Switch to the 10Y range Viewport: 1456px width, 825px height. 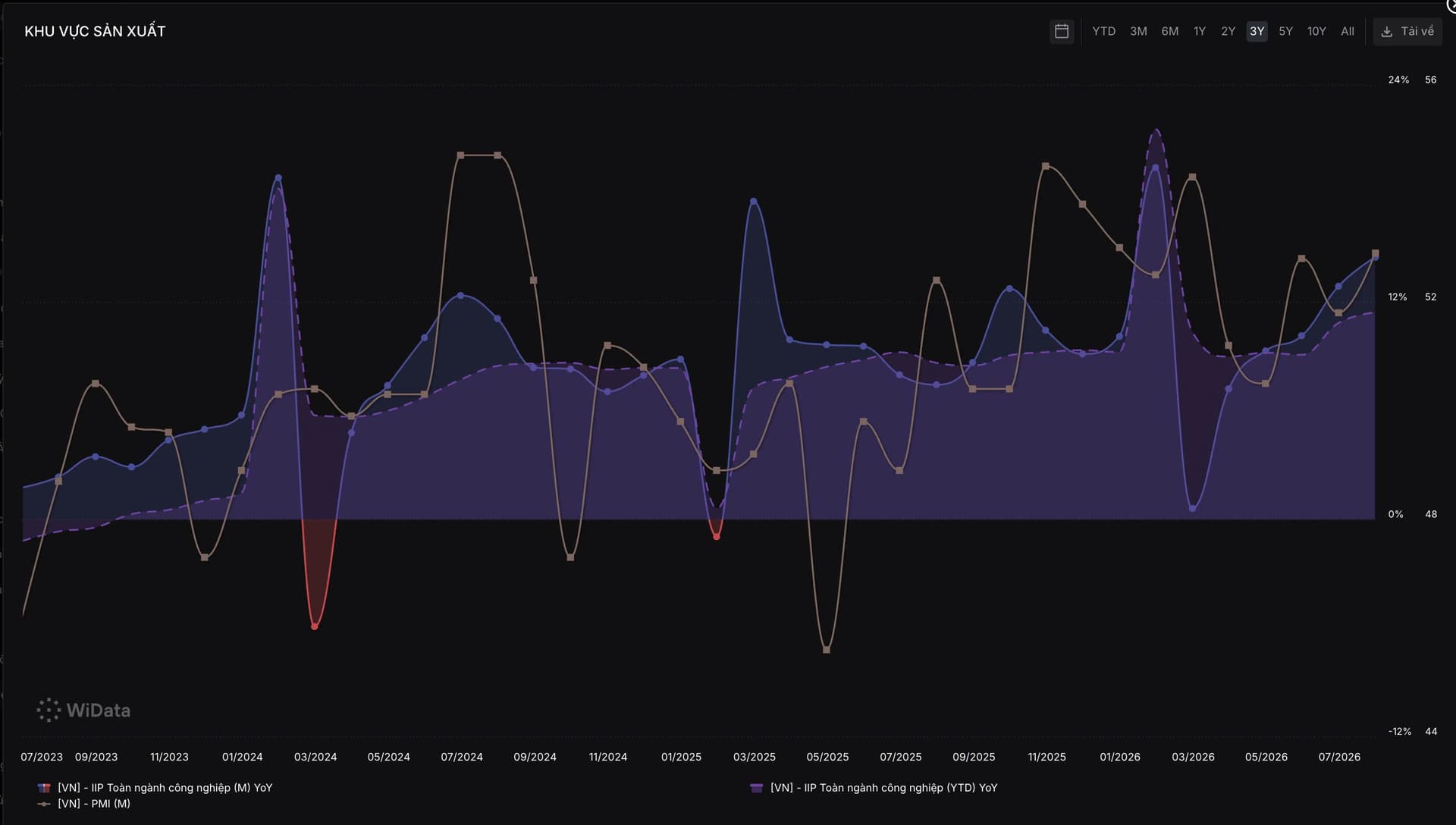coord(1316,31)
